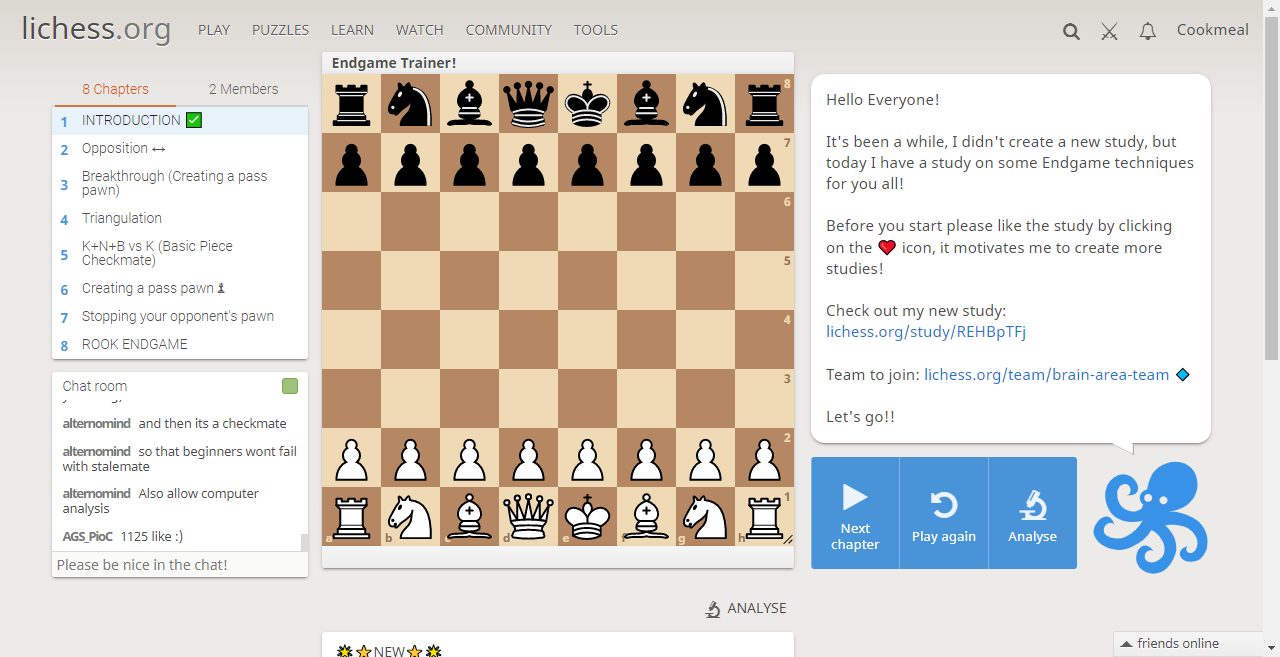
Task: Open the lichess.org/study/REHBpTFj link
Action: tap(926, 332)
